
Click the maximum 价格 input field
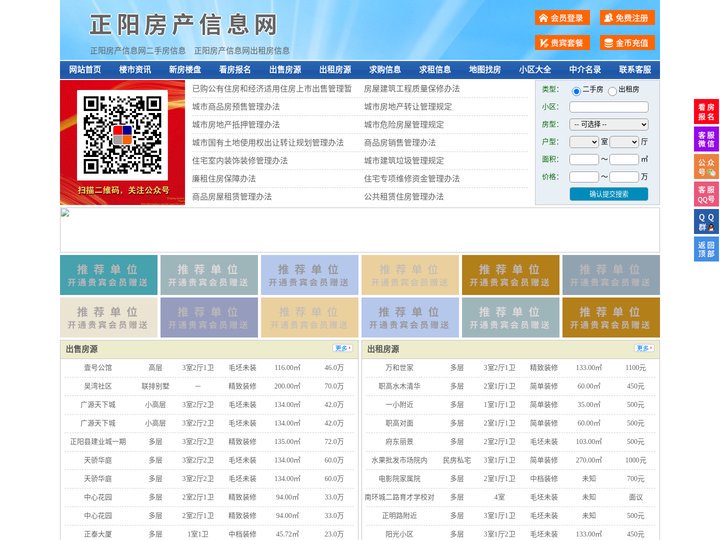pos(624,177)
